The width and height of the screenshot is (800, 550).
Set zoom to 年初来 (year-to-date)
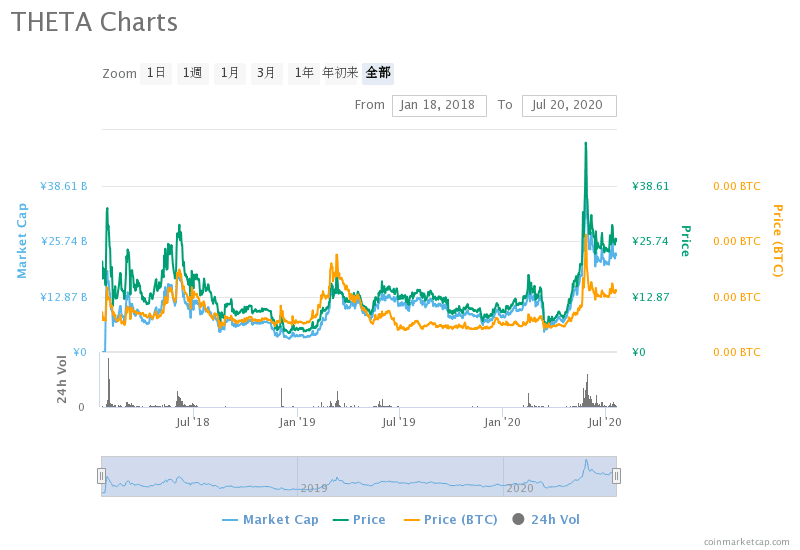click(340, 73)
